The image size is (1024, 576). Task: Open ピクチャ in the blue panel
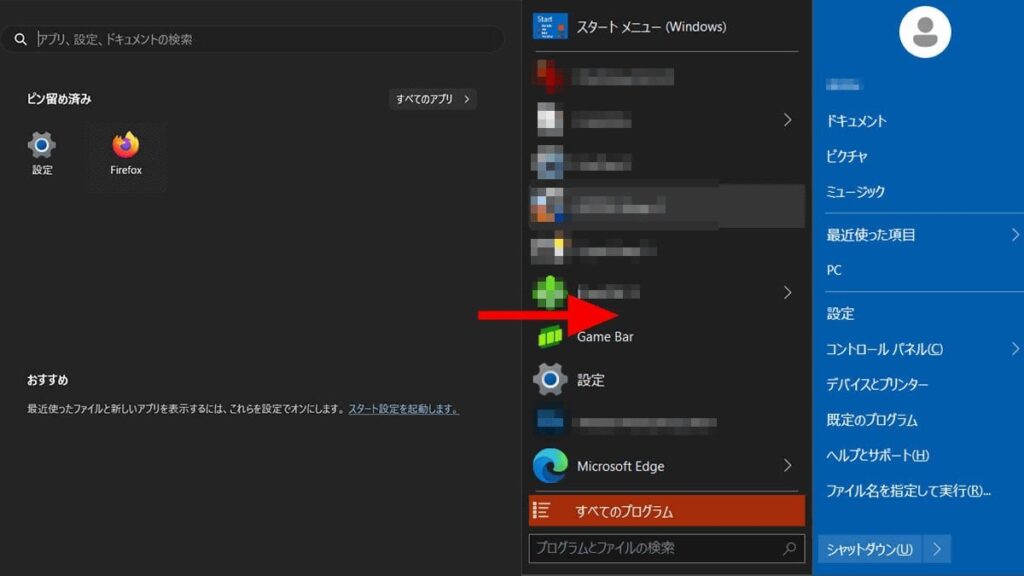click(847, 156)
